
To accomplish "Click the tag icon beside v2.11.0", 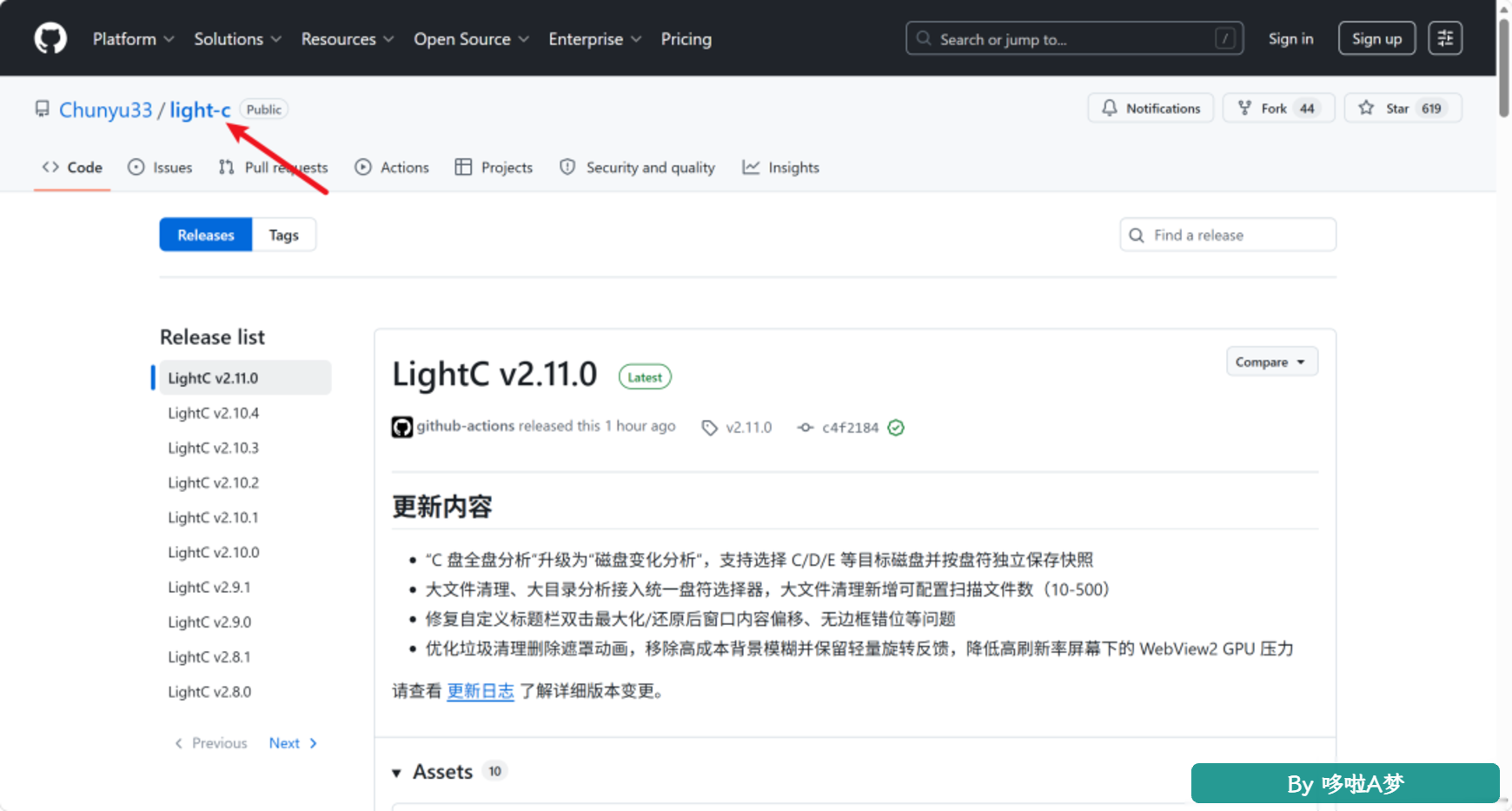I will click(x=710, y=428).
